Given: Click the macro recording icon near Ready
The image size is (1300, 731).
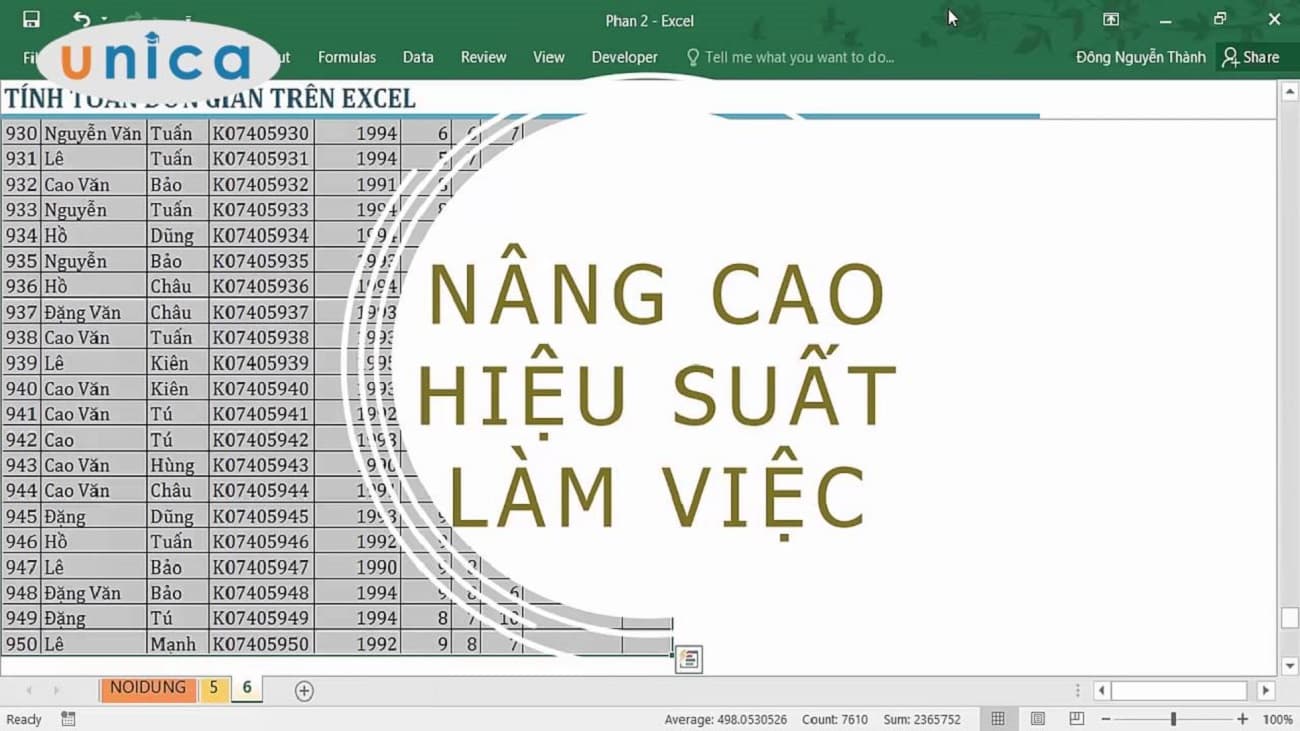Looking at the screenshot, I should [68, 719].
